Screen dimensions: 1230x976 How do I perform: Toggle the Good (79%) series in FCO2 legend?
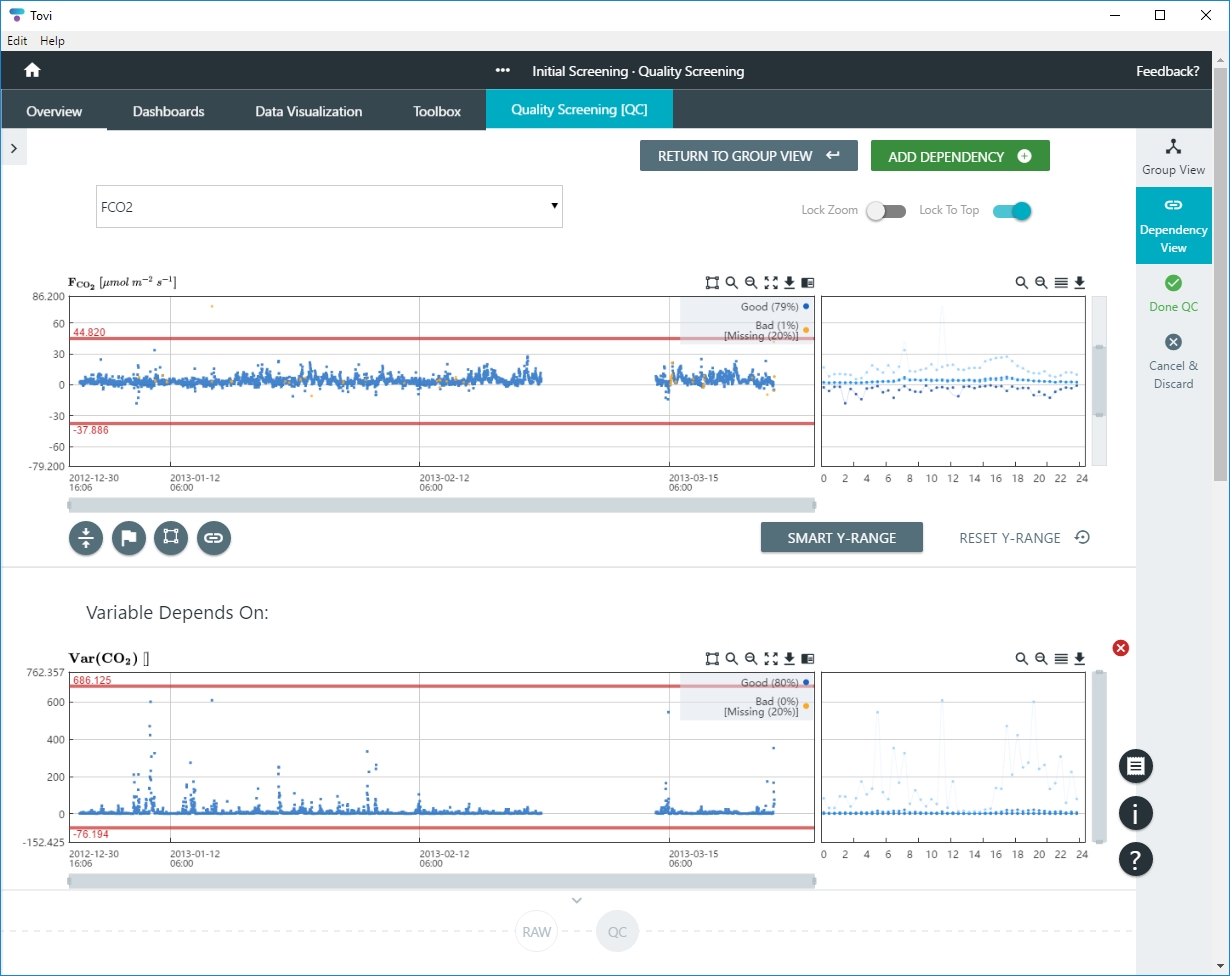click(x=774, y=306)
